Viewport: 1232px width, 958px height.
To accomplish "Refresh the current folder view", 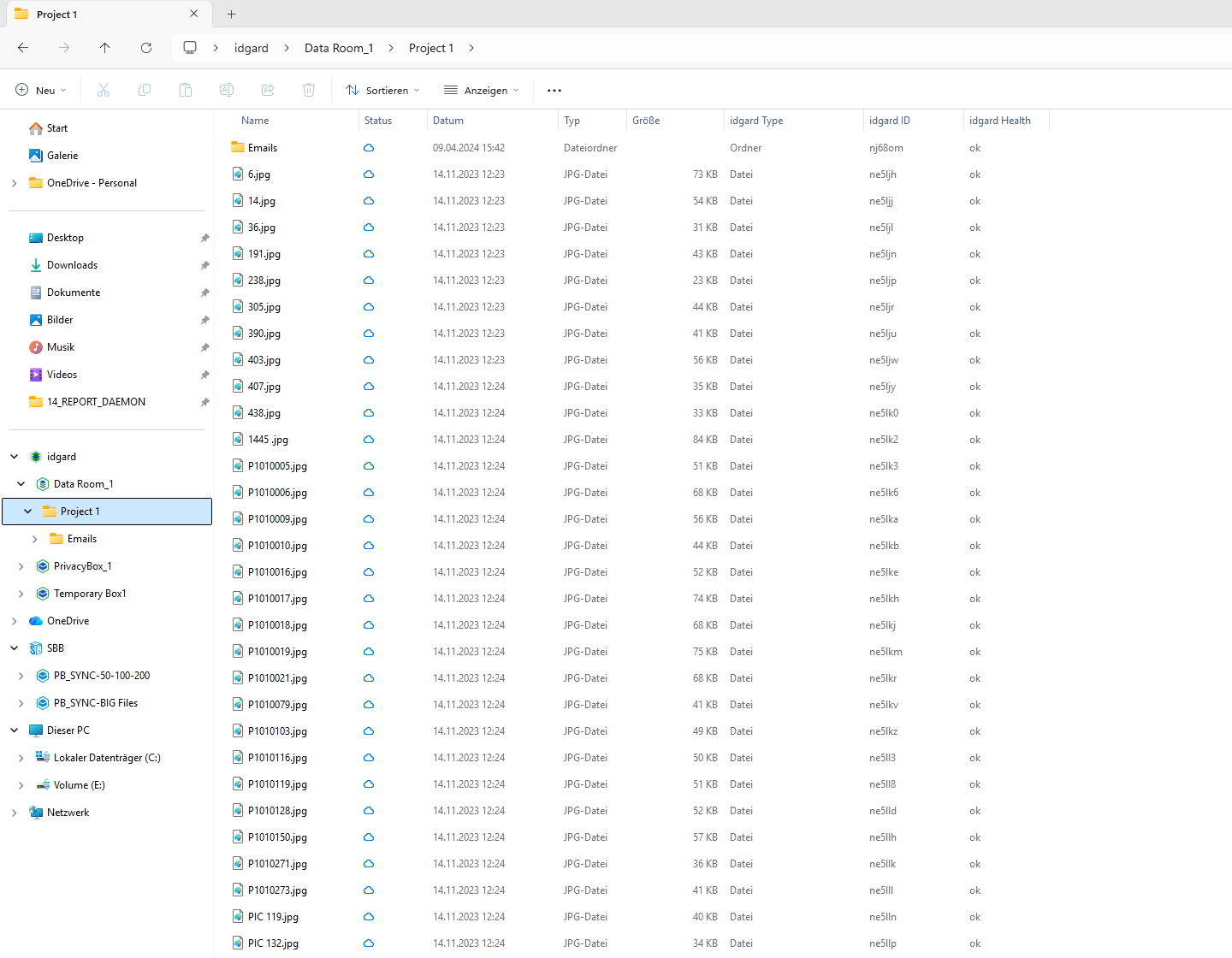I will point(146,48).
